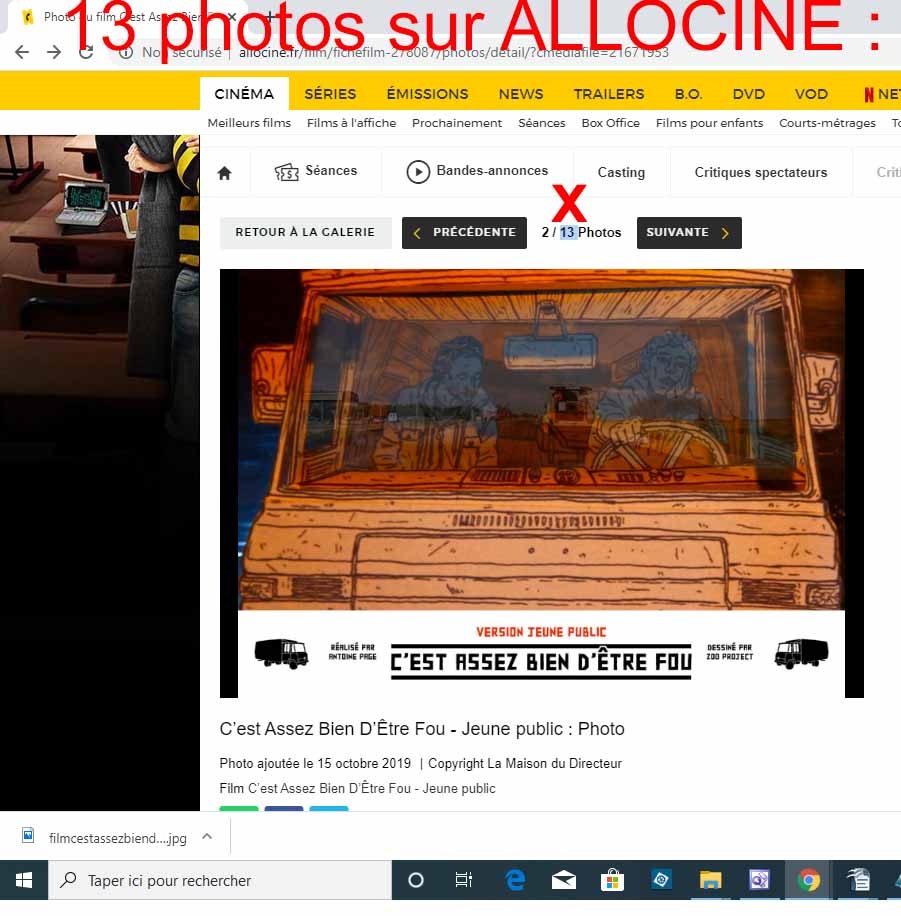Open Box Office link

[611, 123]
